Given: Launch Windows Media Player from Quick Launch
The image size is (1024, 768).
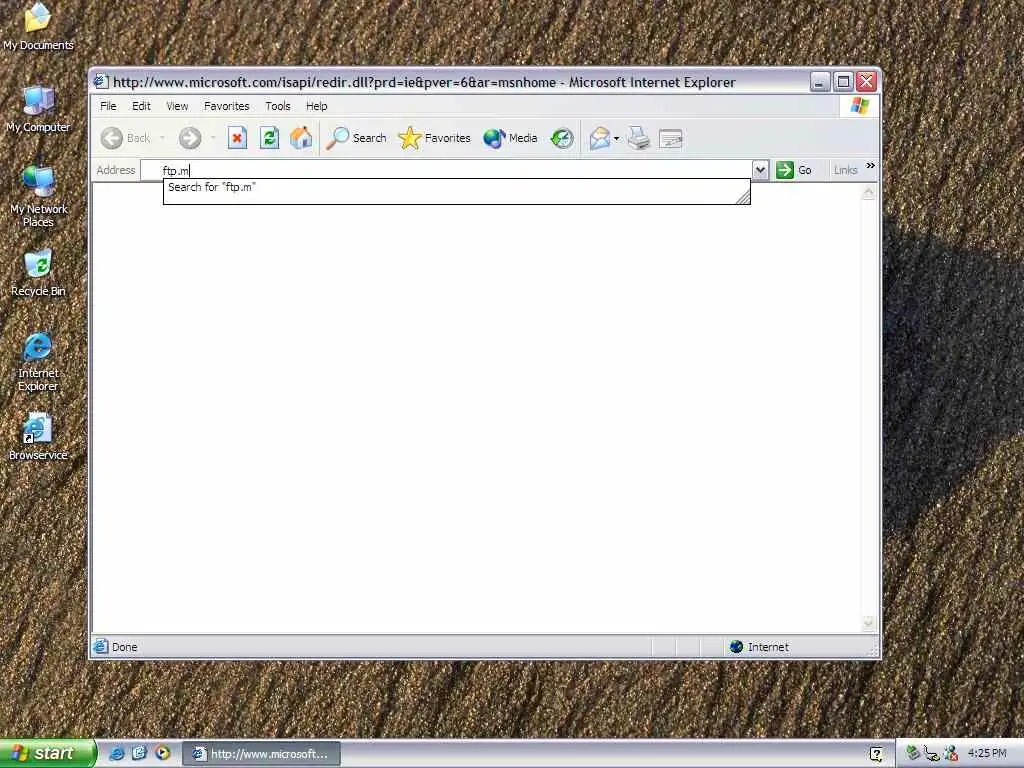Looking at the screenshot, I should pos(163,753).
